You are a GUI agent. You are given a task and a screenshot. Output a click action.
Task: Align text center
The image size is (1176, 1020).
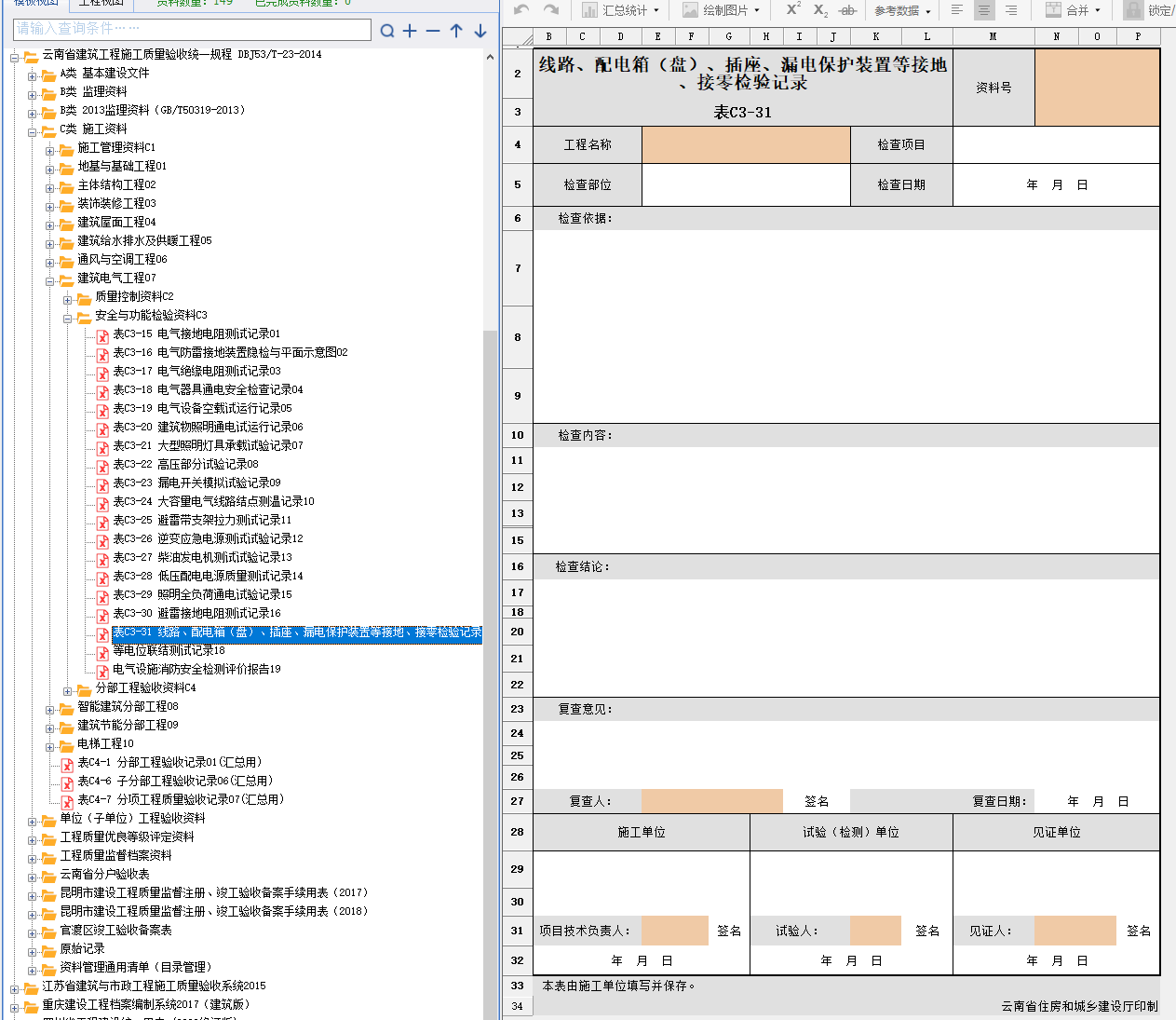[x=984, y=9]
